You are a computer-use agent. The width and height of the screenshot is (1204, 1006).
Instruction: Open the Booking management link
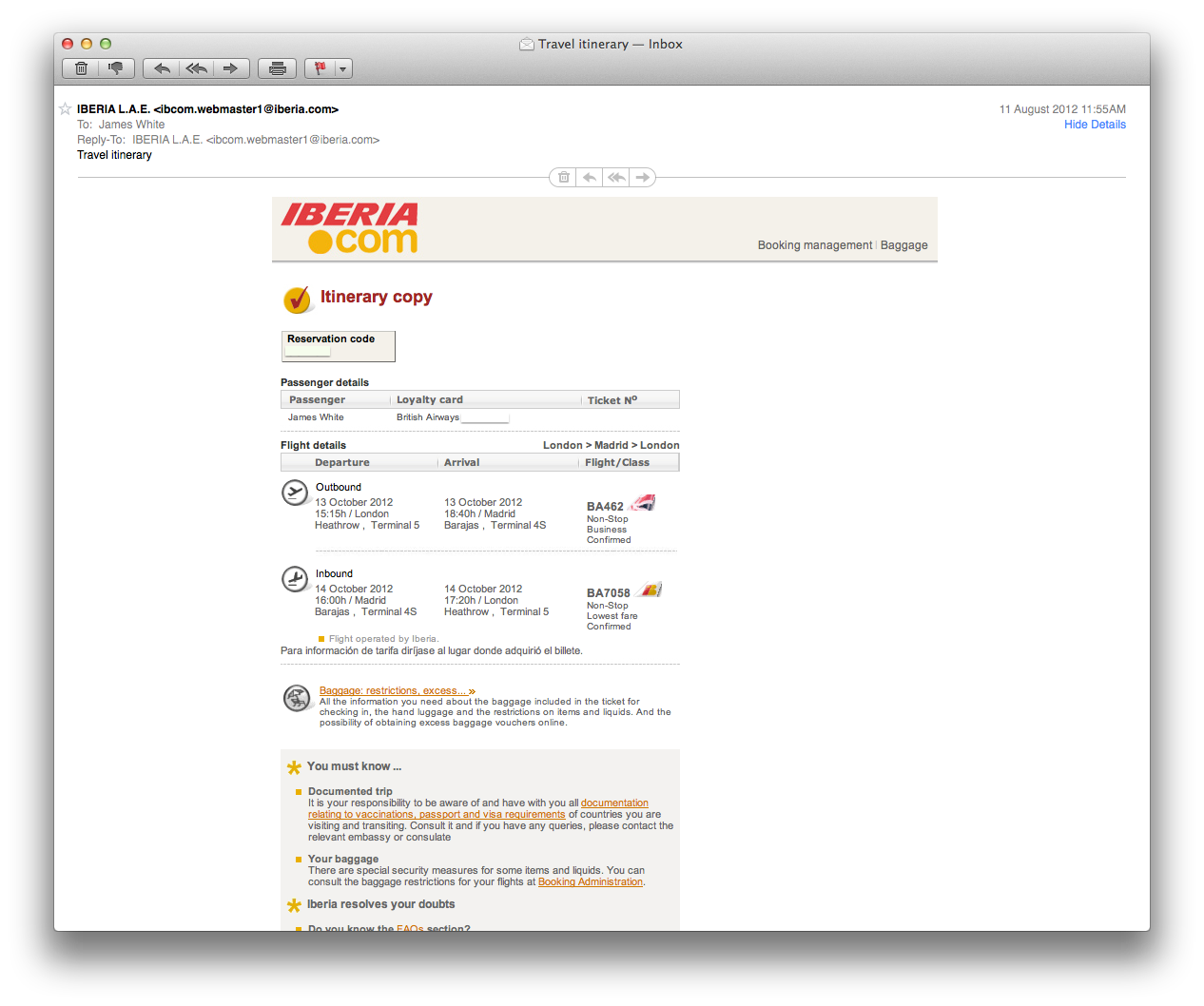[814, 245]
